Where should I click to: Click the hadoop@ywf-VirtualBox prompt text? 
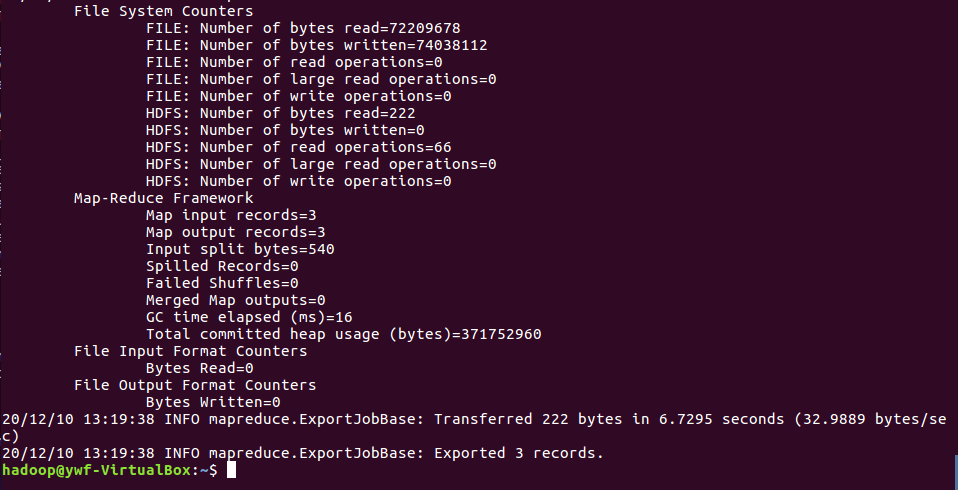[100, 470]
